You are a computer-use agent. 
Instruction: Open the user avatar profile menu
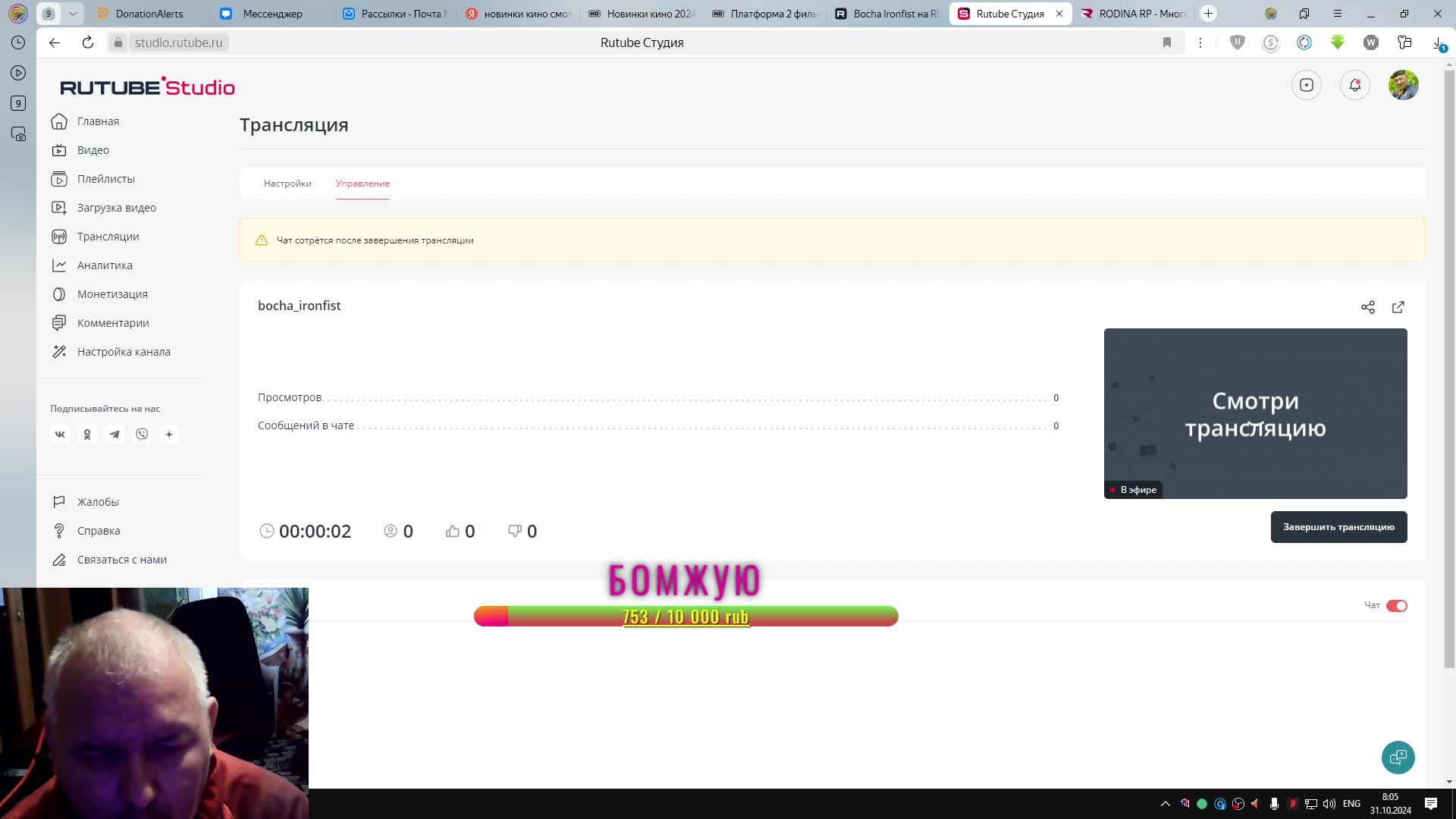[x=1403, y=85]
